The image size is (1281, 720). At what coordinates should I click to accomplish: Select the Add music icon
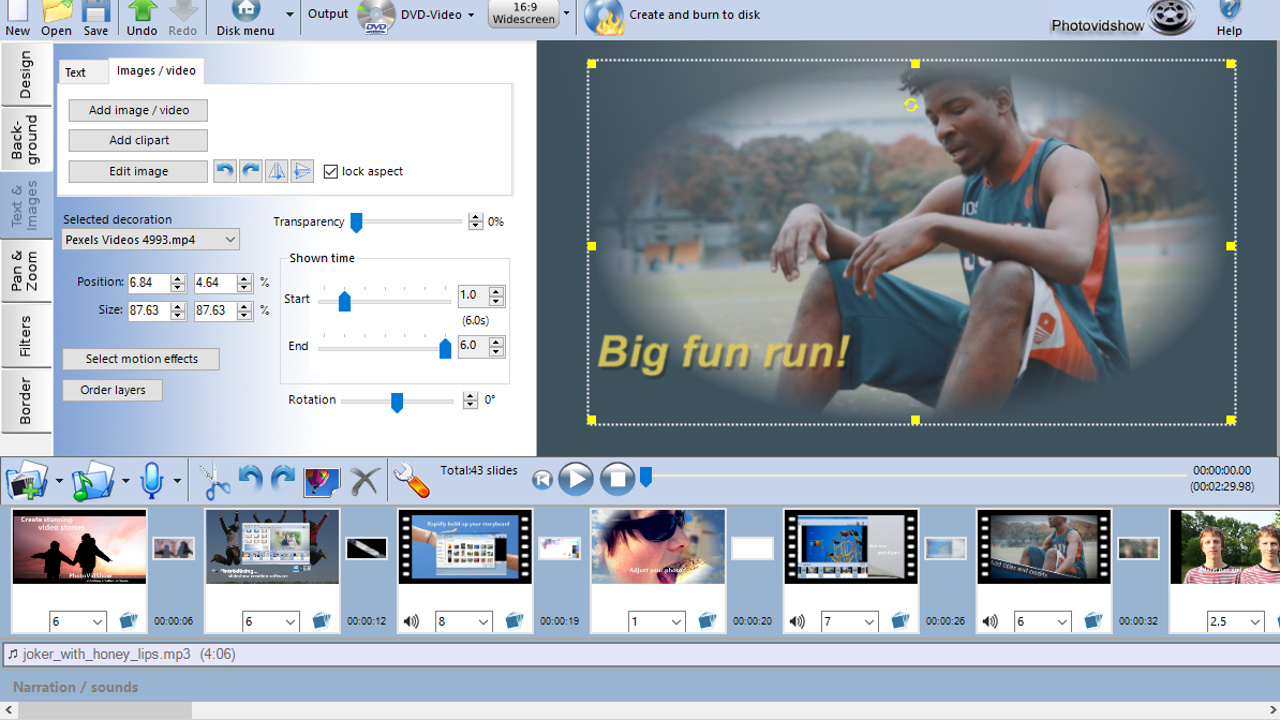tap(90, 480)
